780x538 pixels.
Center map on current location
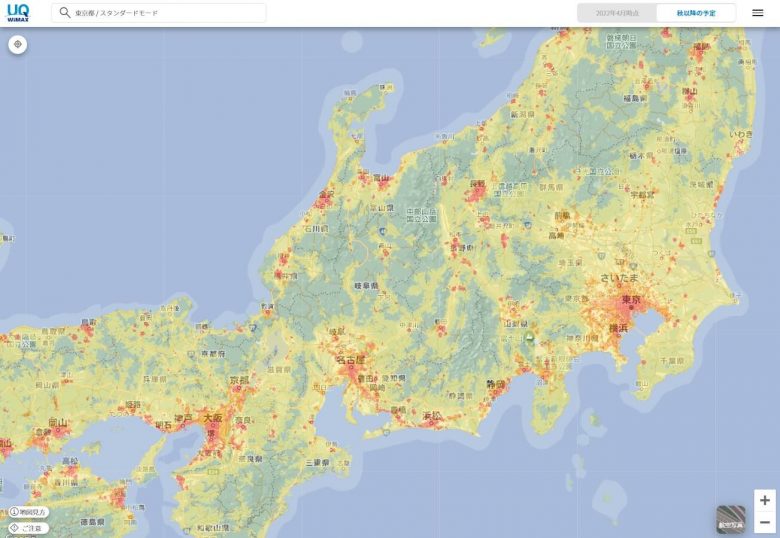[18, 44]
